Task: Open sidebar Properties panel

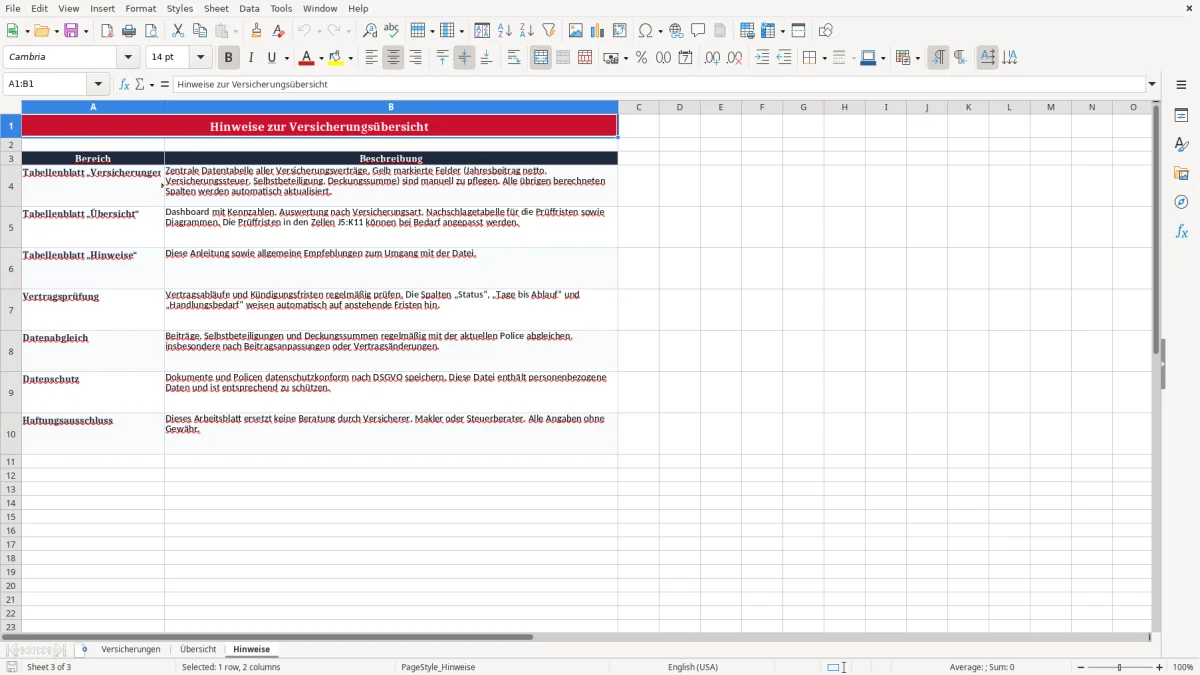Action: tap(1181, 115)
